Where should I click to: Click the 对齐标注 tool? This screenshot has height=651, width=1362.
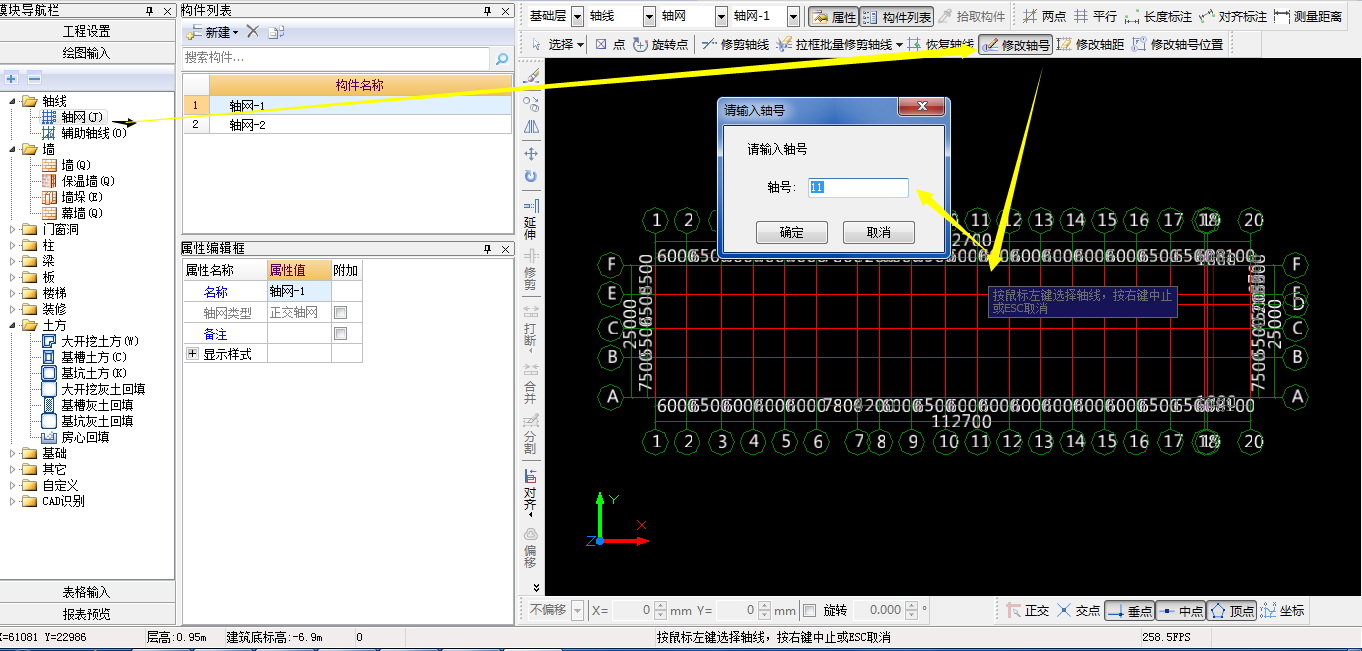pos(1233,17)
